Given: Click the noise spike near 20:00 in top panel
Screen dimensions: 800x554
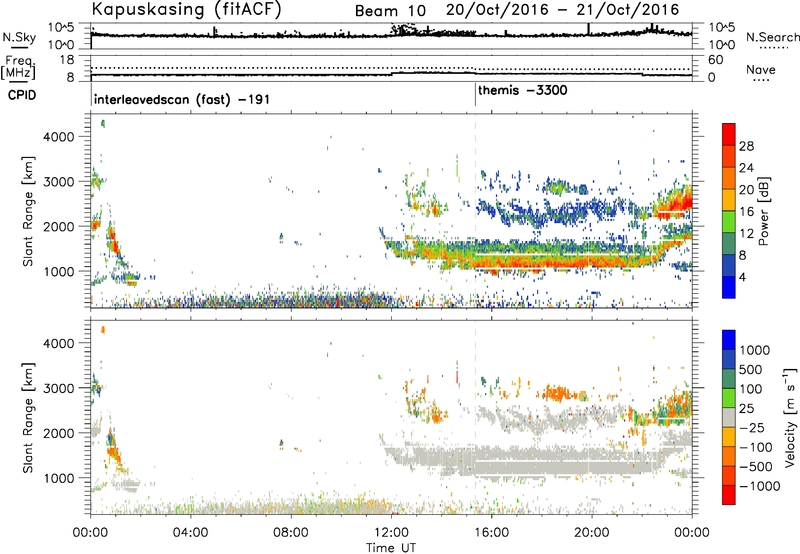Looking at the screenshot, I should [x=588, y=29].
